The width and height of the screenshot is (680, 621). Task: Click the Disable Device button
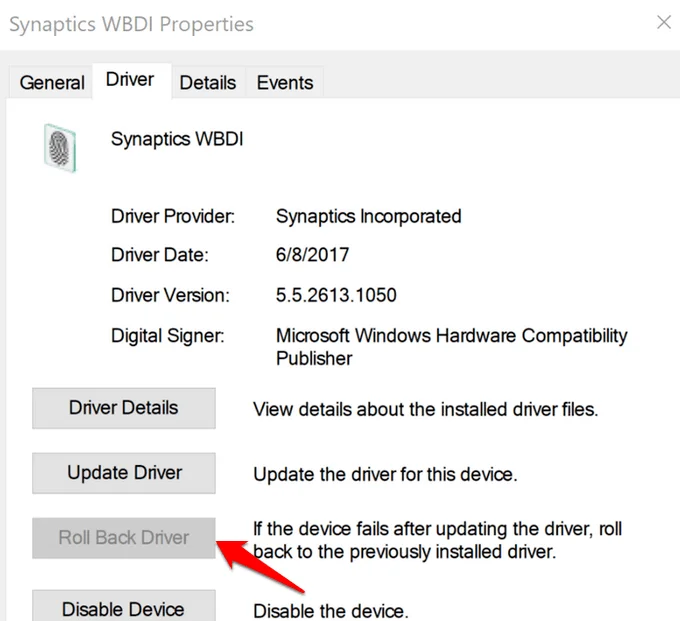pyautogui.click(x=124, y=607)
